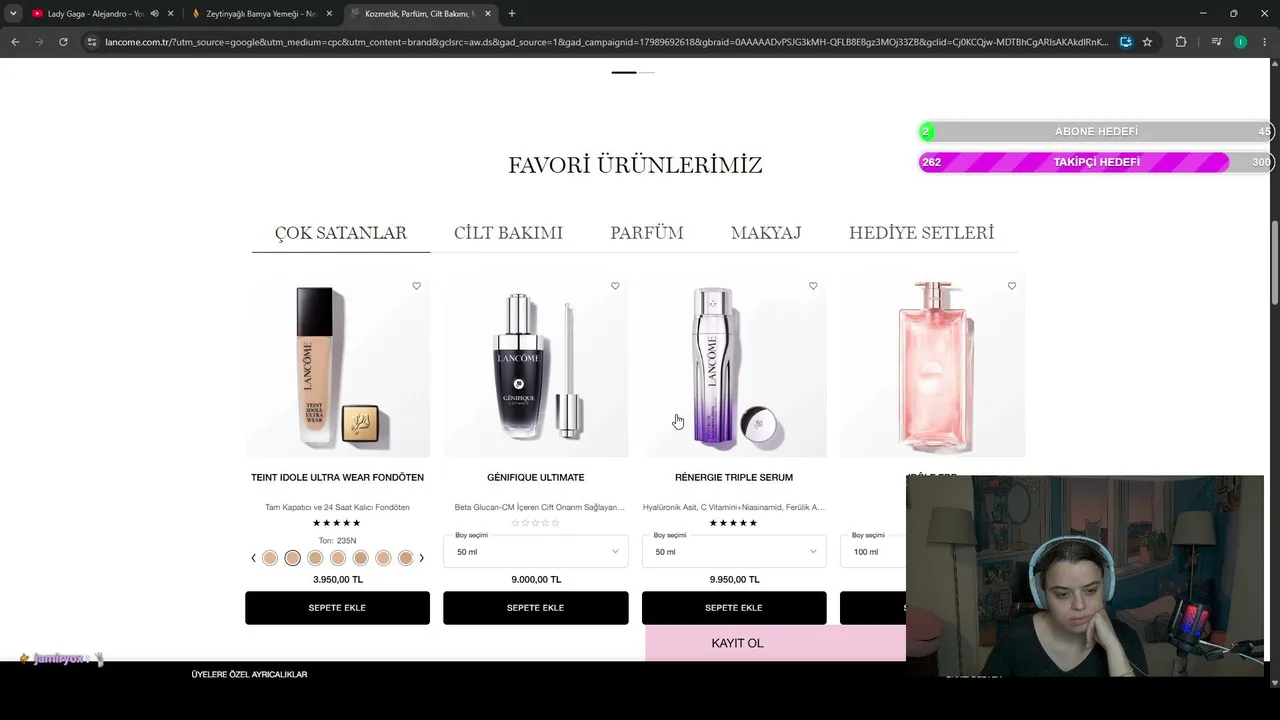1280x720 pixels.
Task: Click wishlist heart on pink perfume bottle
Action: [1012, 286]
